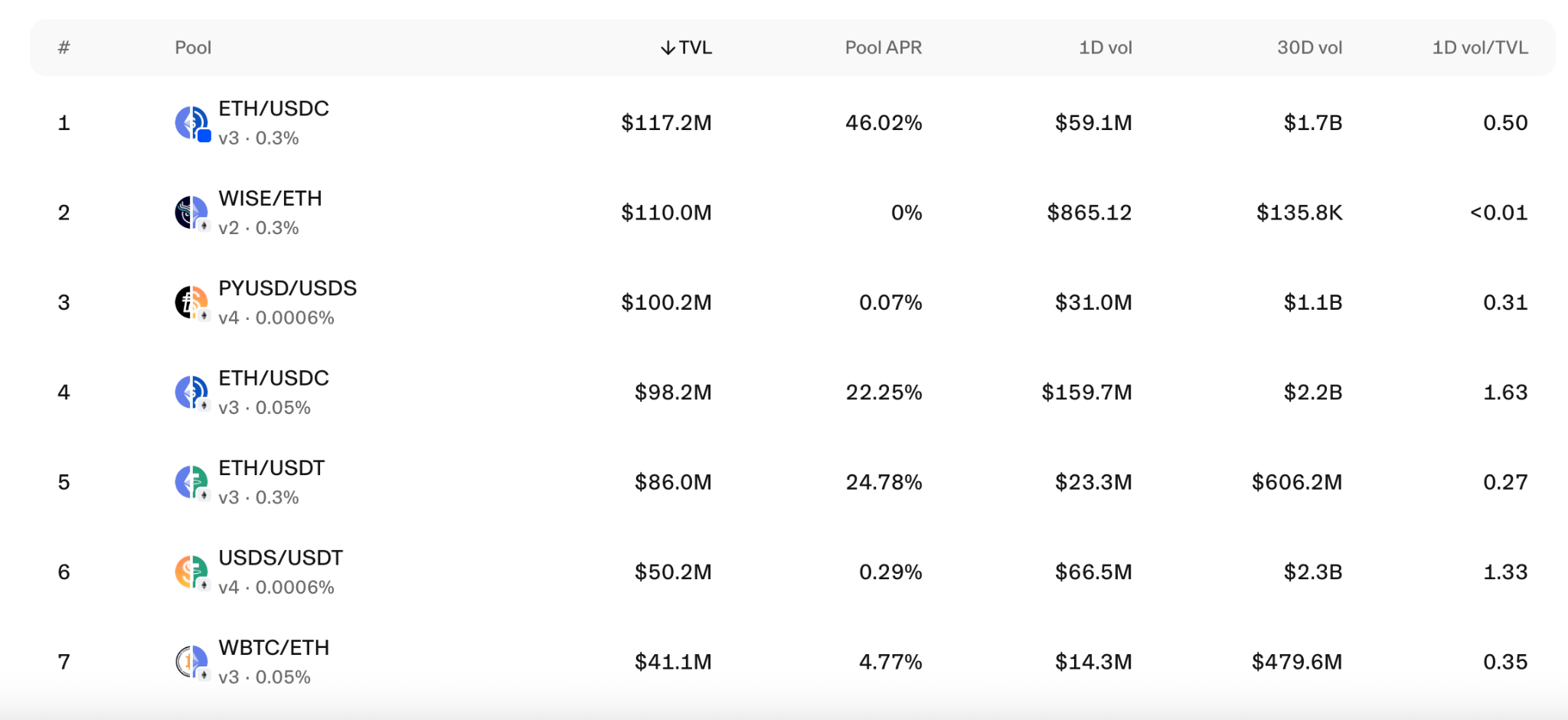1568x720 pixels.
Task: Click the USDS/USDT token pair icon
Action: point(193,572)
